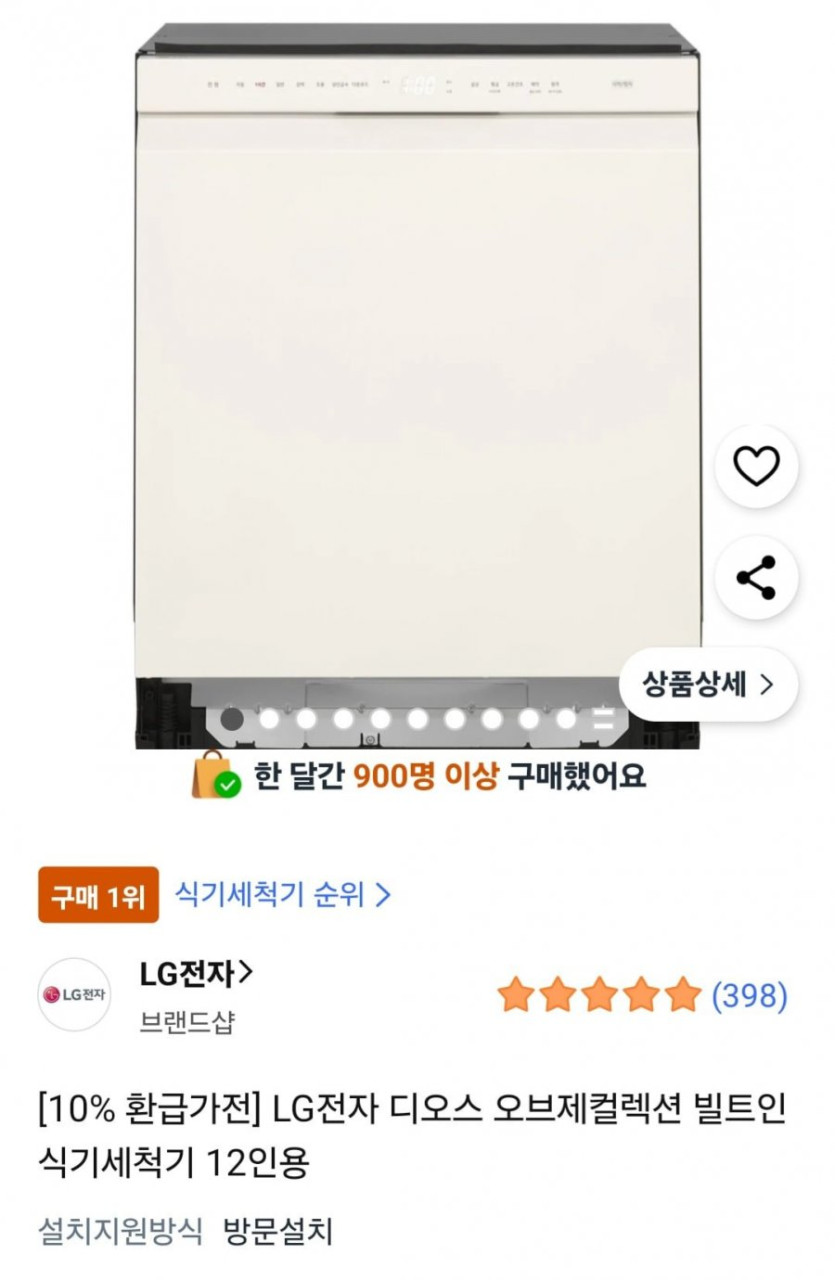Screen dimensions: 835x1280
Task: Tap the first orange rating star
Action: 516,995
